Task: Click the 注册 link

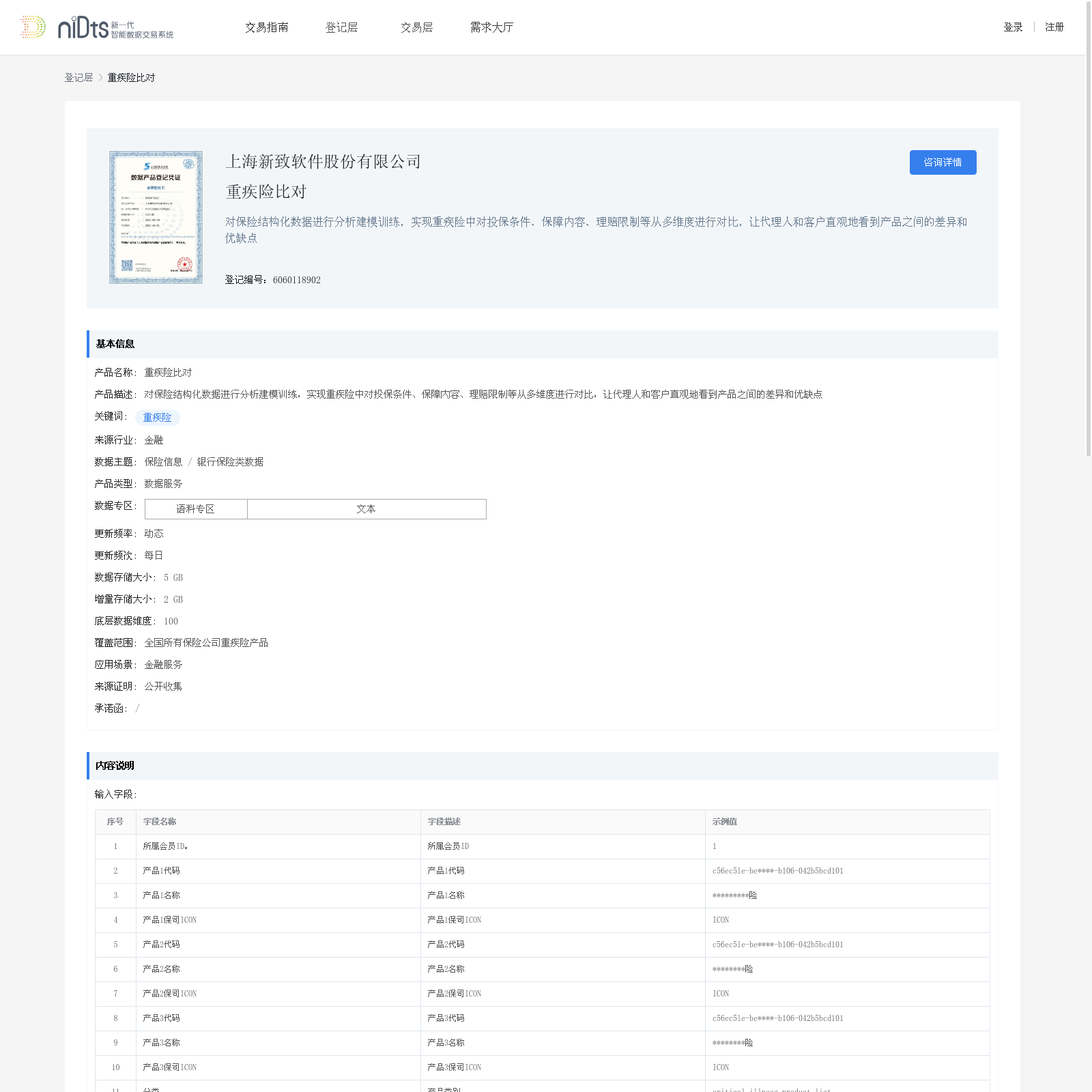Action: [x=1054, y=27]
